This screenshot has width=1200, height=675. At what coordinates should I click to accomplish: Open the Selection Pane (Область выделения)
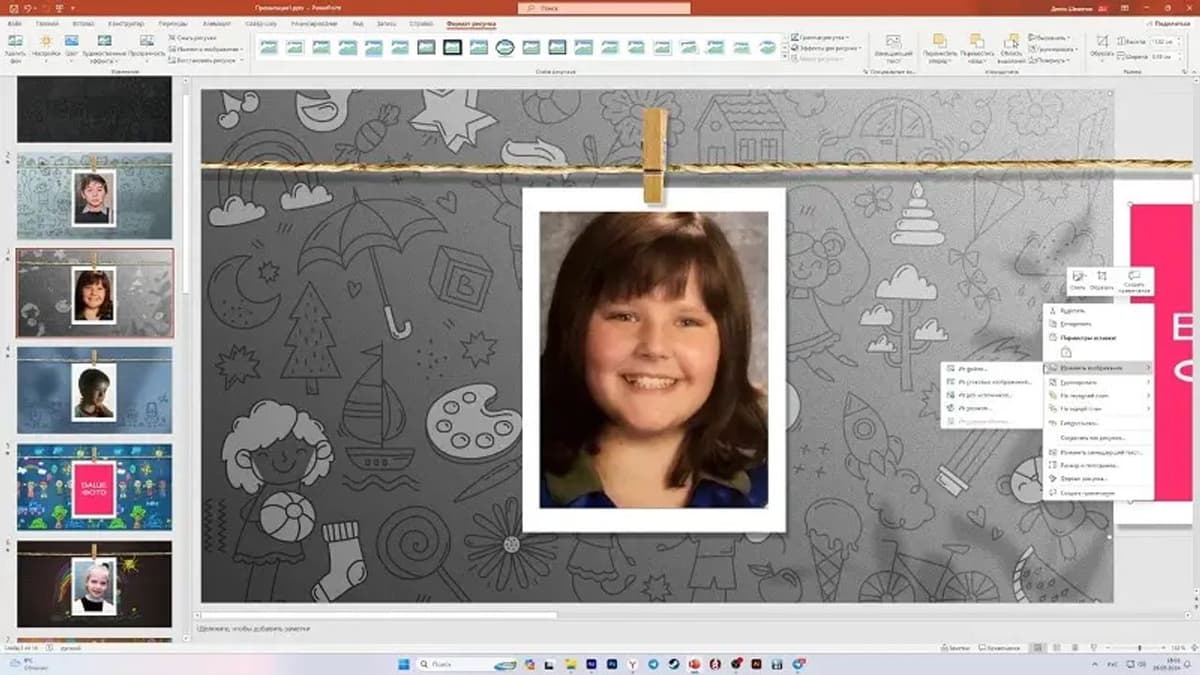(1011, 47)
